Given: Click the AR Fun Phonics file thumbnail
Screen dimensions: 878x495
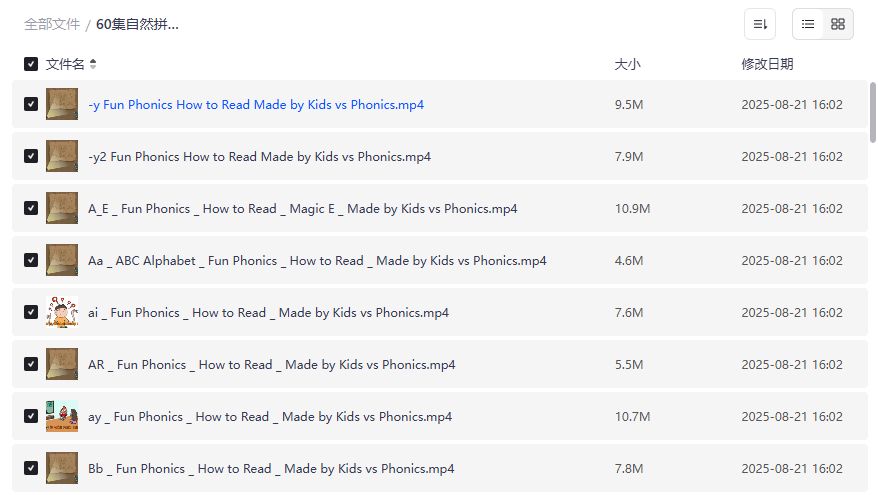Looking at the screenshot, I should coord(62,364).
